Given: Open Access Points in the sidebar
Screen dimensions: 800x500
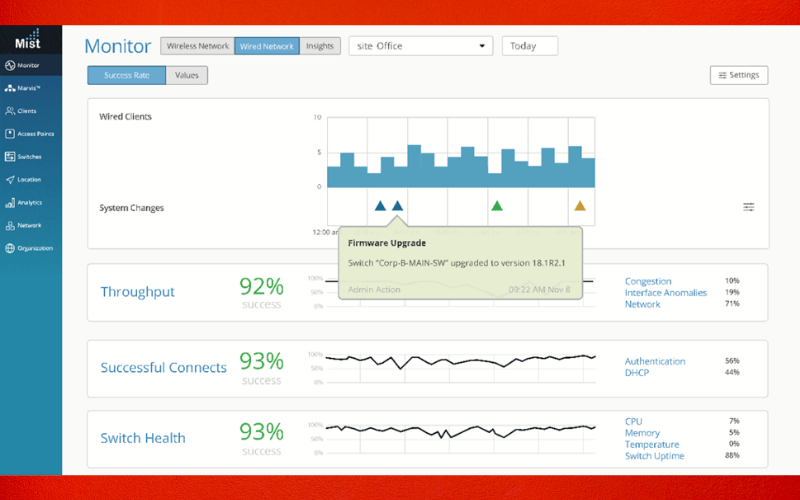Looking at the screenshot, I should (29, 134).
